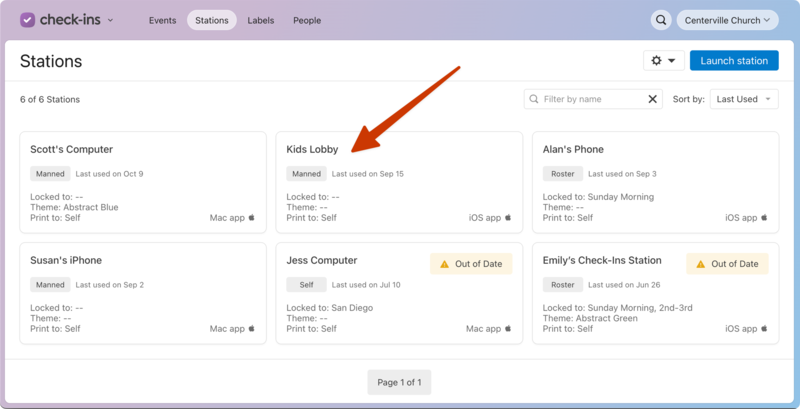The width and height of the screenshot is (800, 409).
Task: Clear the filter with the X icon
Action: [x=653, y=99]
